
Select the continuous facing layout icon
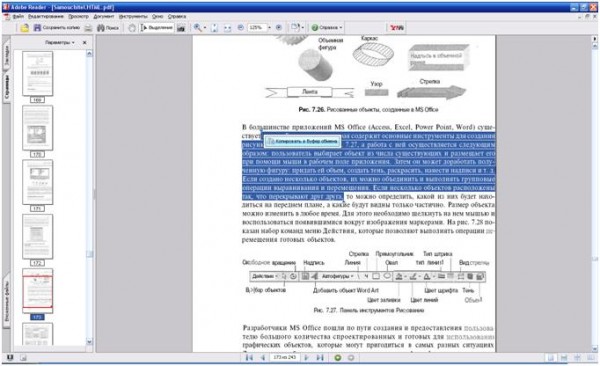(577, 358)
